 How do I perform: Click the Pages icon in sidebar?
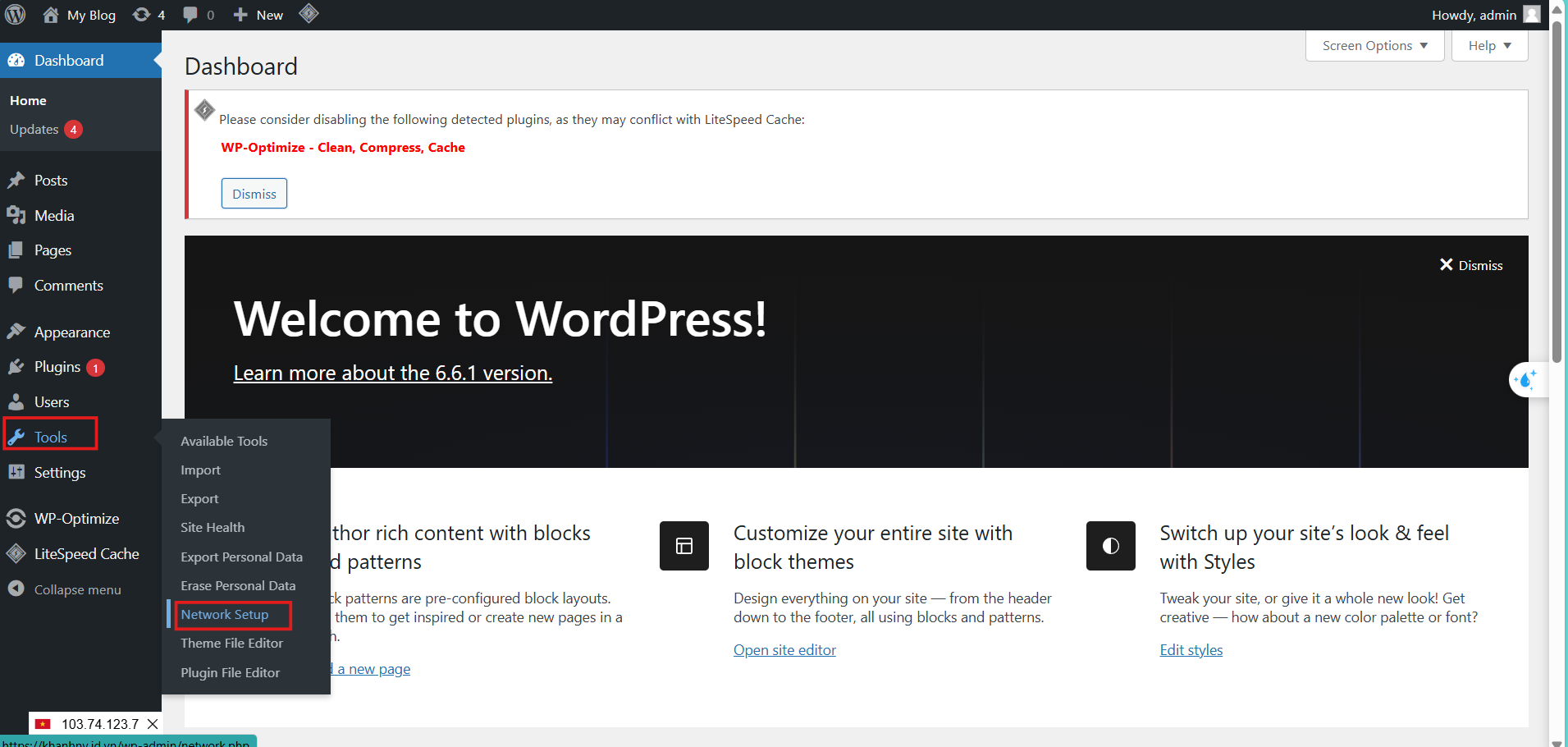[16, 250]
